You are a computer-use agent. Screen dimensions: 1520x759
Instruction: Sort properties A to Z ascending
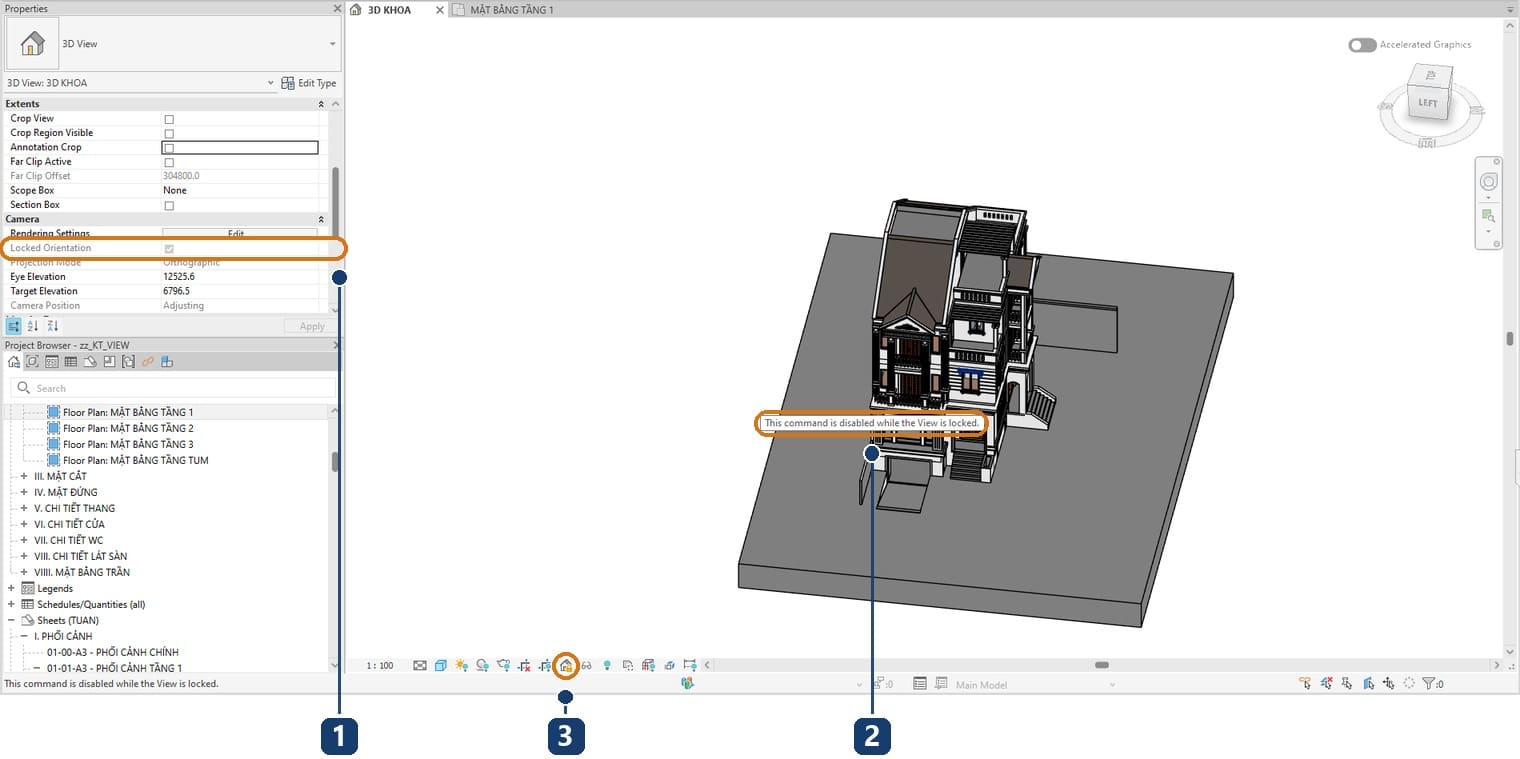tap(33, 326)
